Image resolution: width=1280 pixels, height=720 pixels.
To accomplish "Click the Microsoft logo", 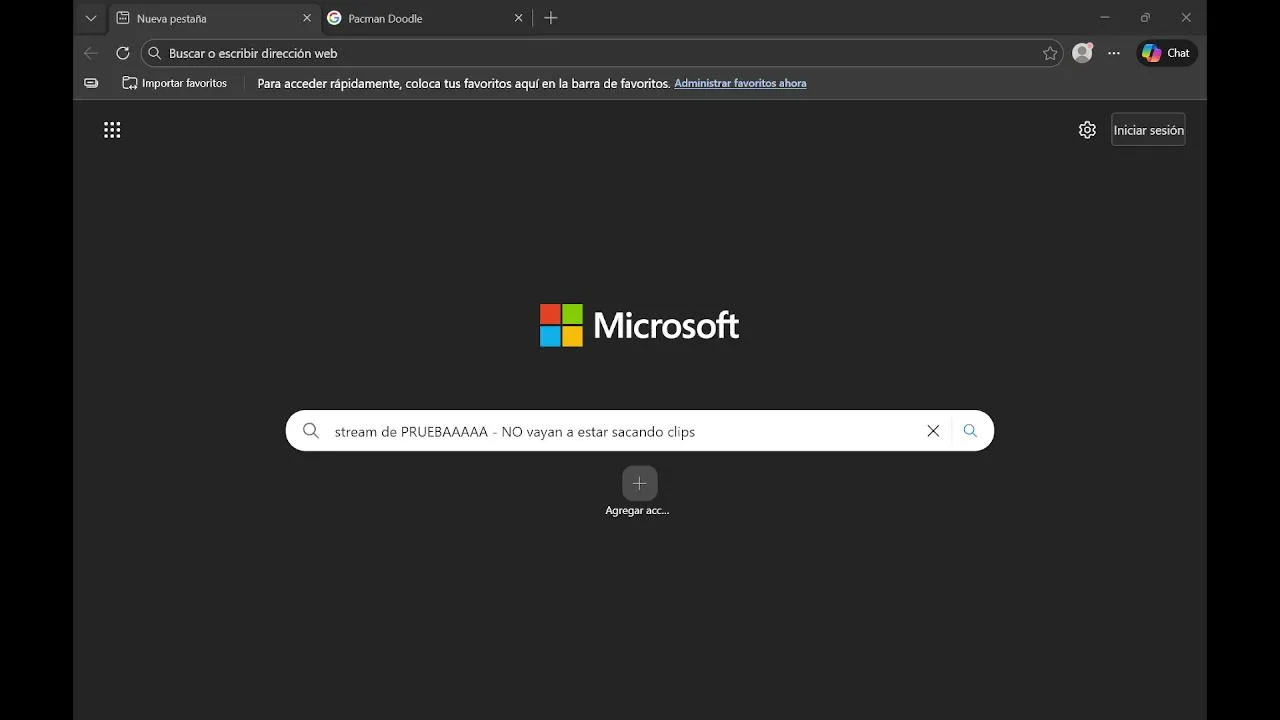I will 640,325.
